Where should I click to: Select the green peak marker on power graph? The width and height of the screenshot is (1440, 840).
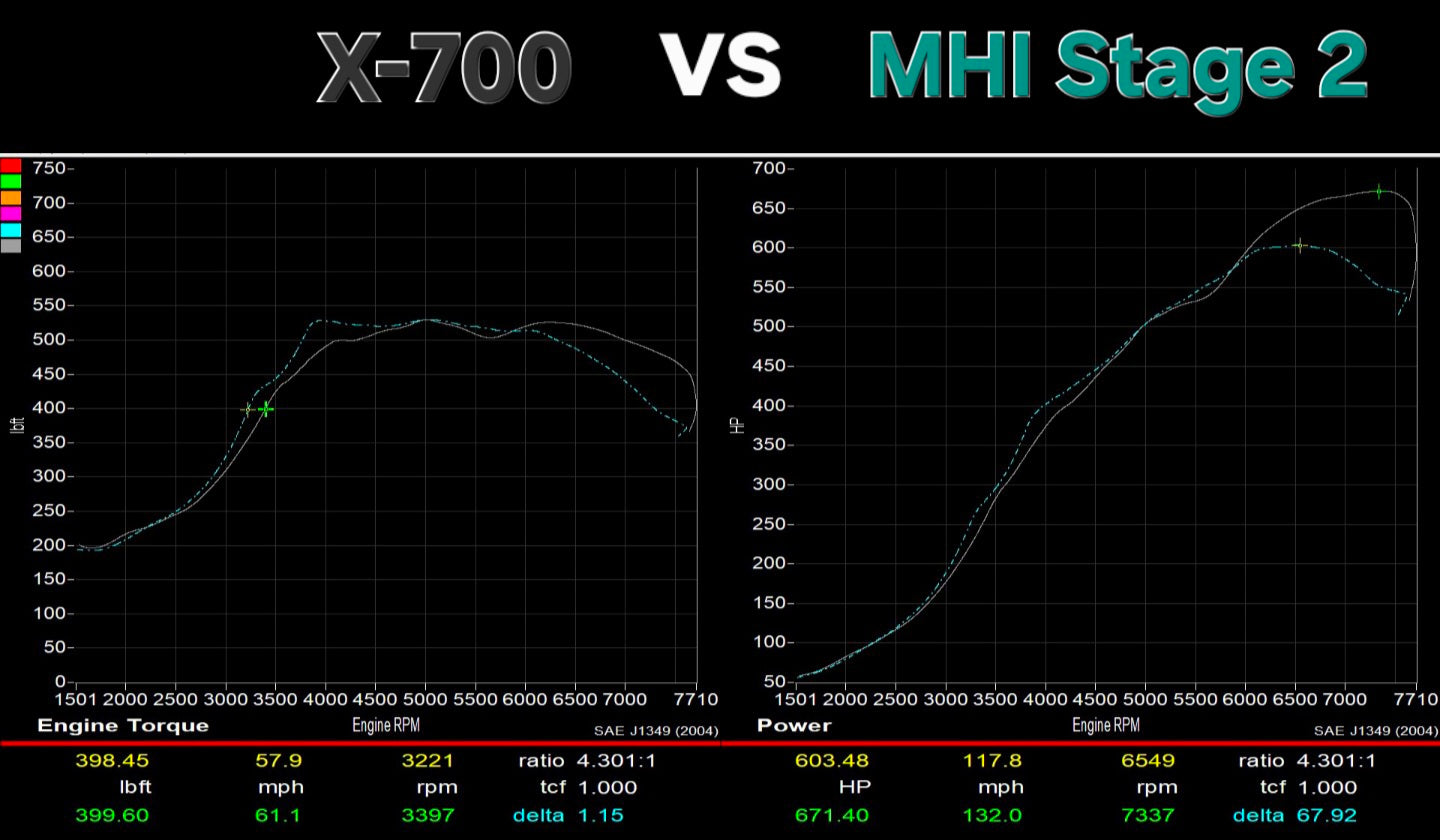(x=1379, y=191)
